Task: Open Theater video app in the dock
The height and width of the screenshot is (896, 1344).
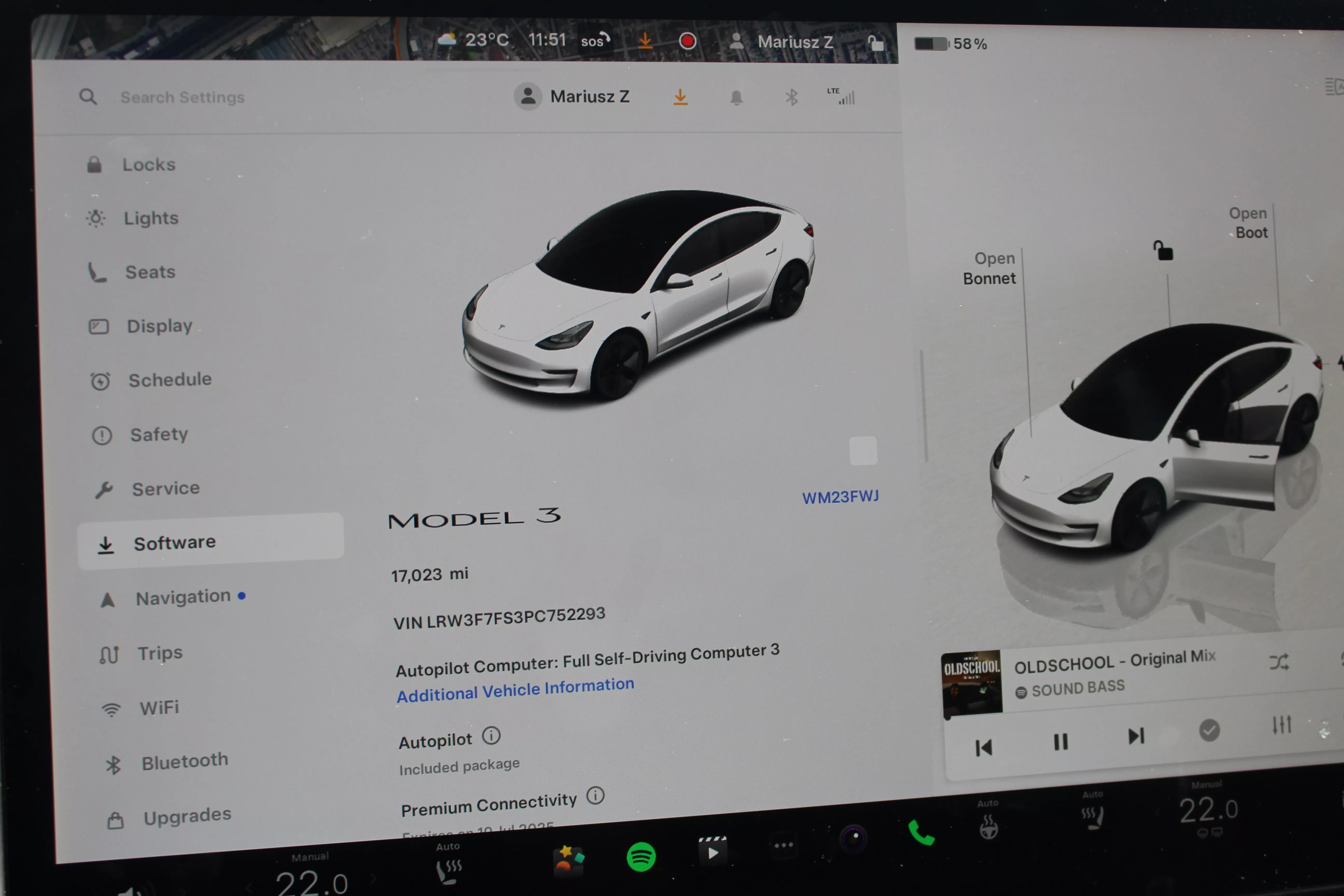Action: point(712,851)
